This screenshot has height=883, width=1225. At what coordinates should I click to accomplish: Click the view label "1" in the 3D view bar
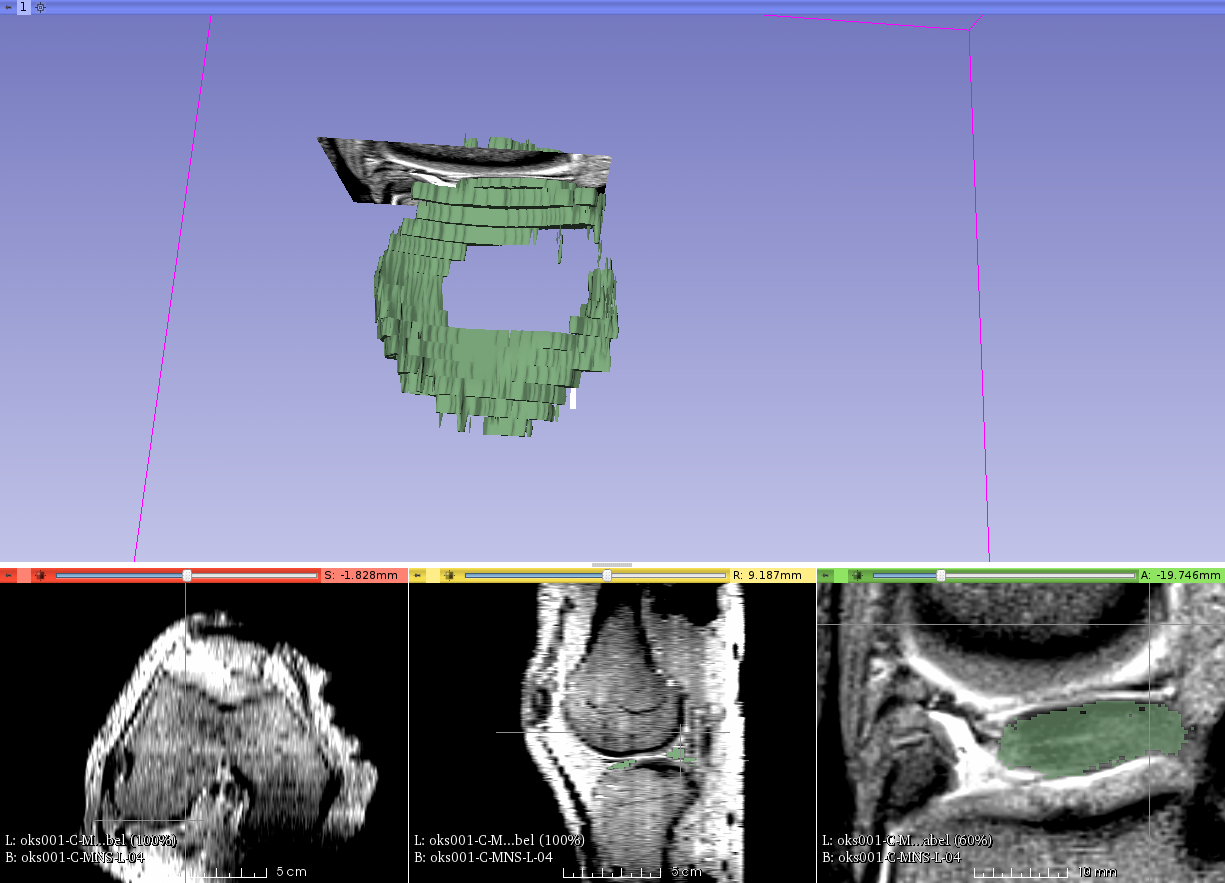tap(23, 7)
